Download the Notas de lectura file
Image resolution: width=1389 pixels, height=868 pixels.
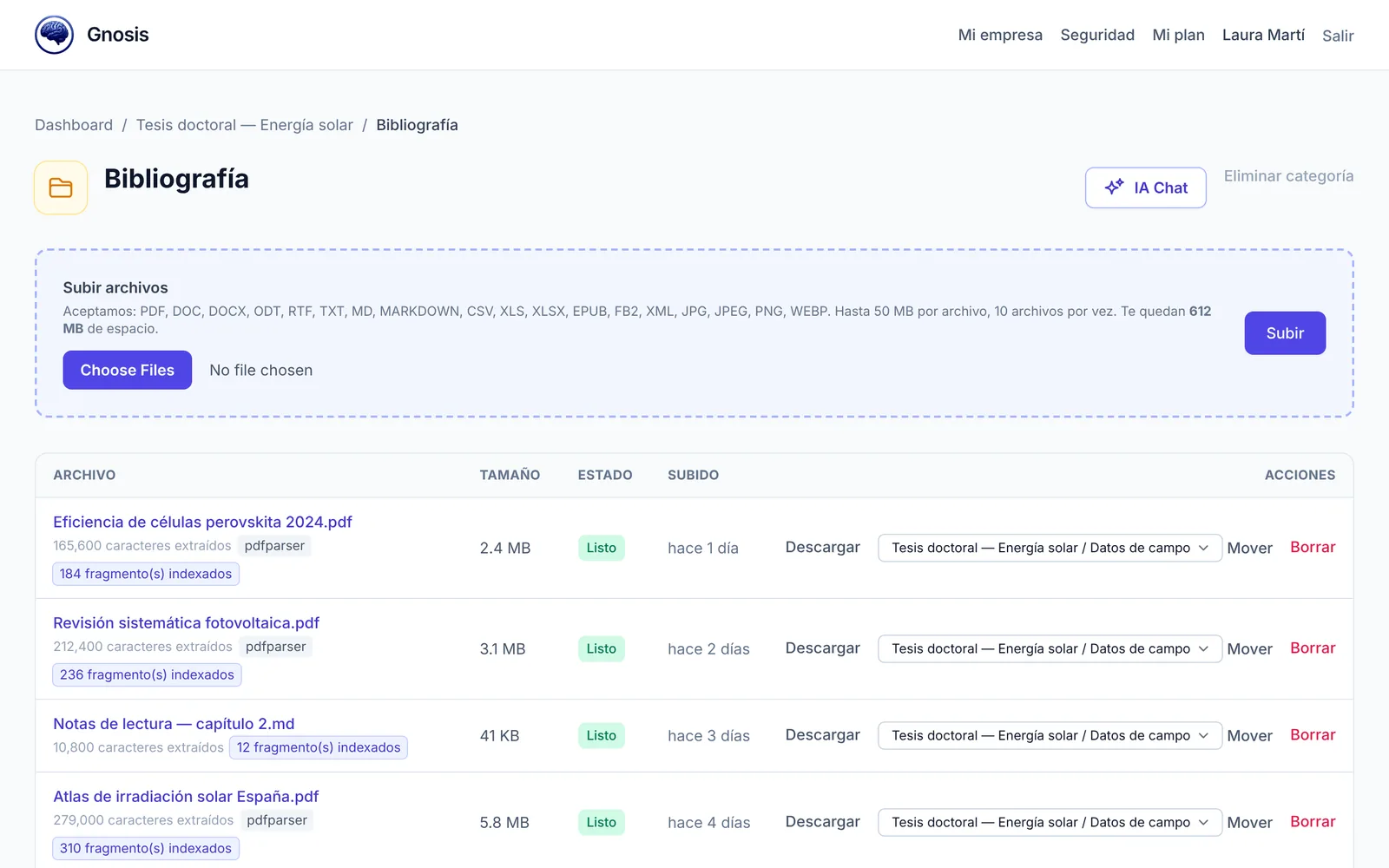pyautogui.click(x=823, y=735)
